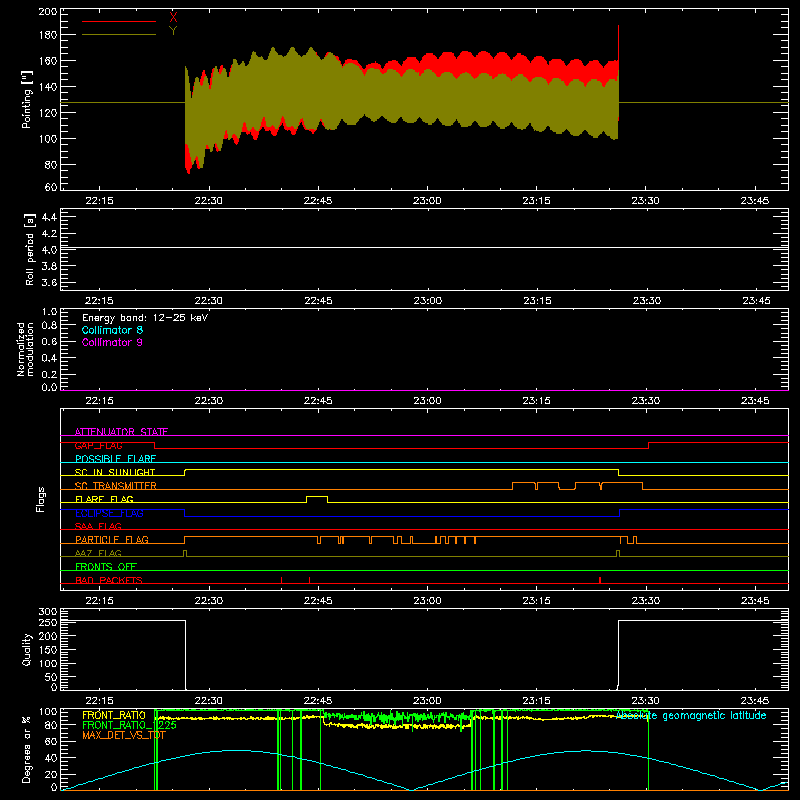Screen dimensions: 800x800
Task: Click the FRONT_RATIO_1225 legend entry
Action: coord(129,725)
